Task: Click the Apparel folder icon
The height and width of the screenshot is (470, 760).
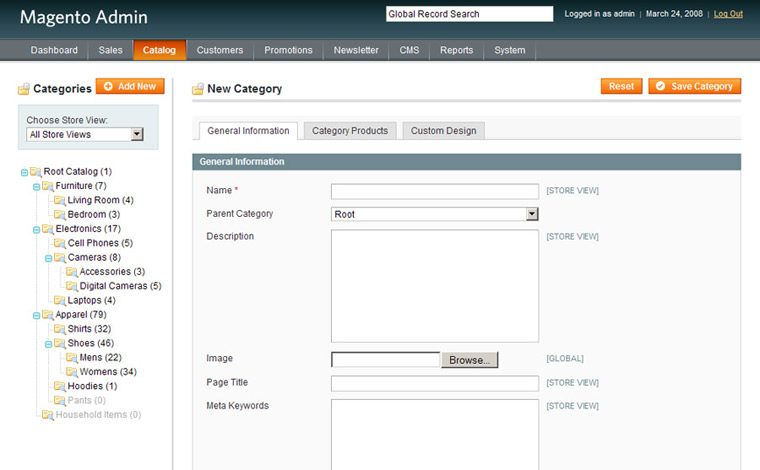Action: coord(48,315)
